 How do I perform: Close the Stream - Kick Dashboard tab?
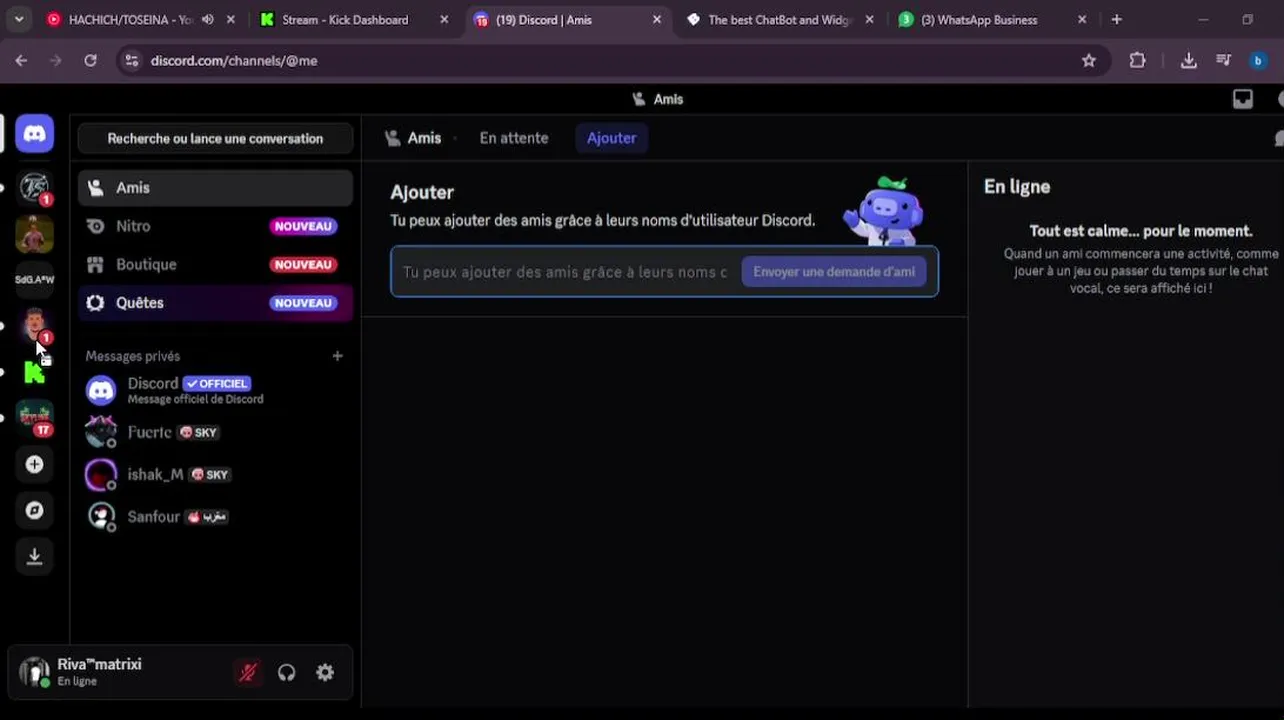444,20
